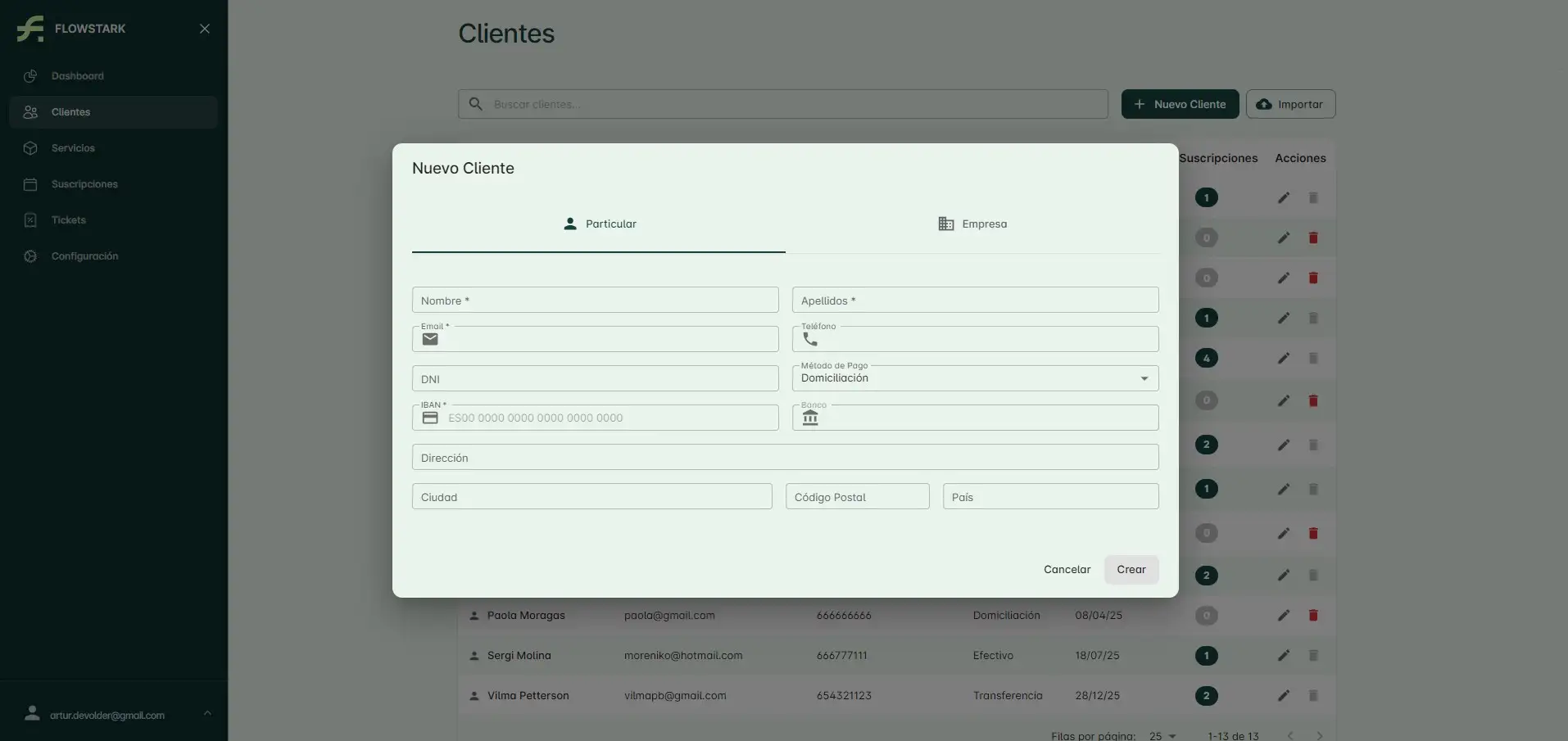Click Cancelar to dismiss the dialog
The width and height of the screenshot is (1568, 741).
click(1067, 570)
